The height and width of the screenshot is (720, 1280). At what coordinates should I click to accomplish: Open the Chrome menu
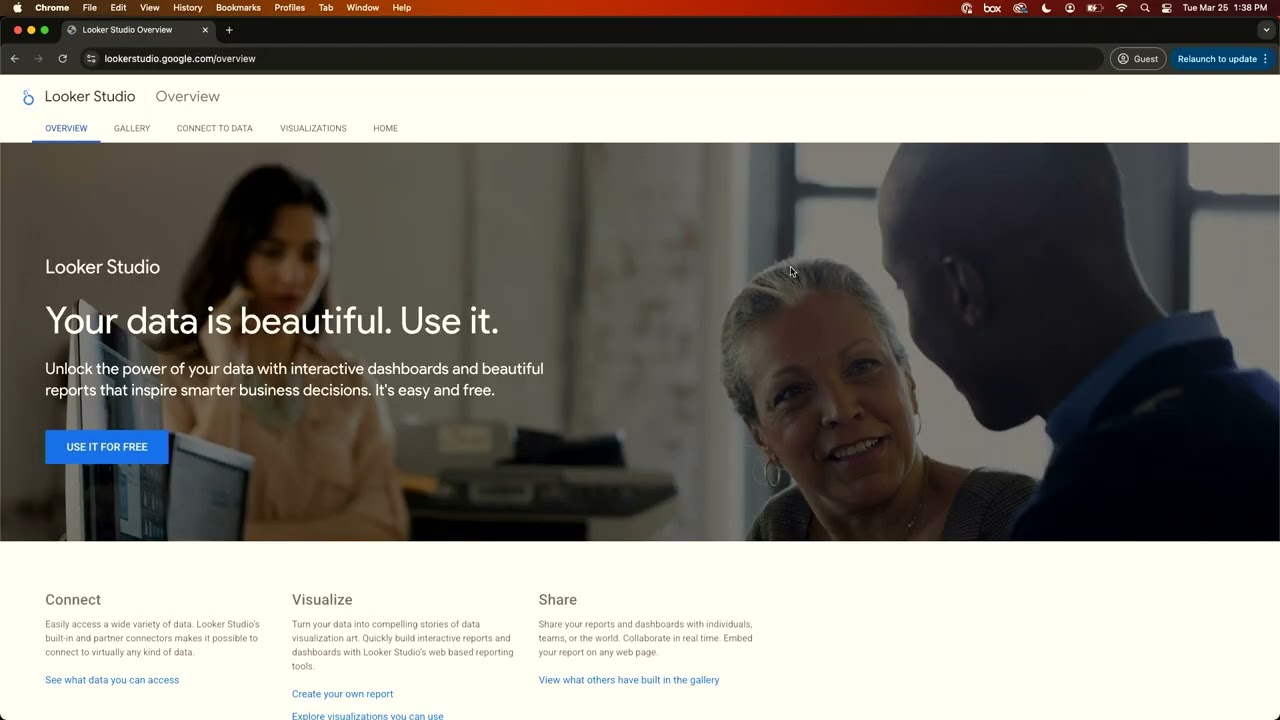pos(52,8)
